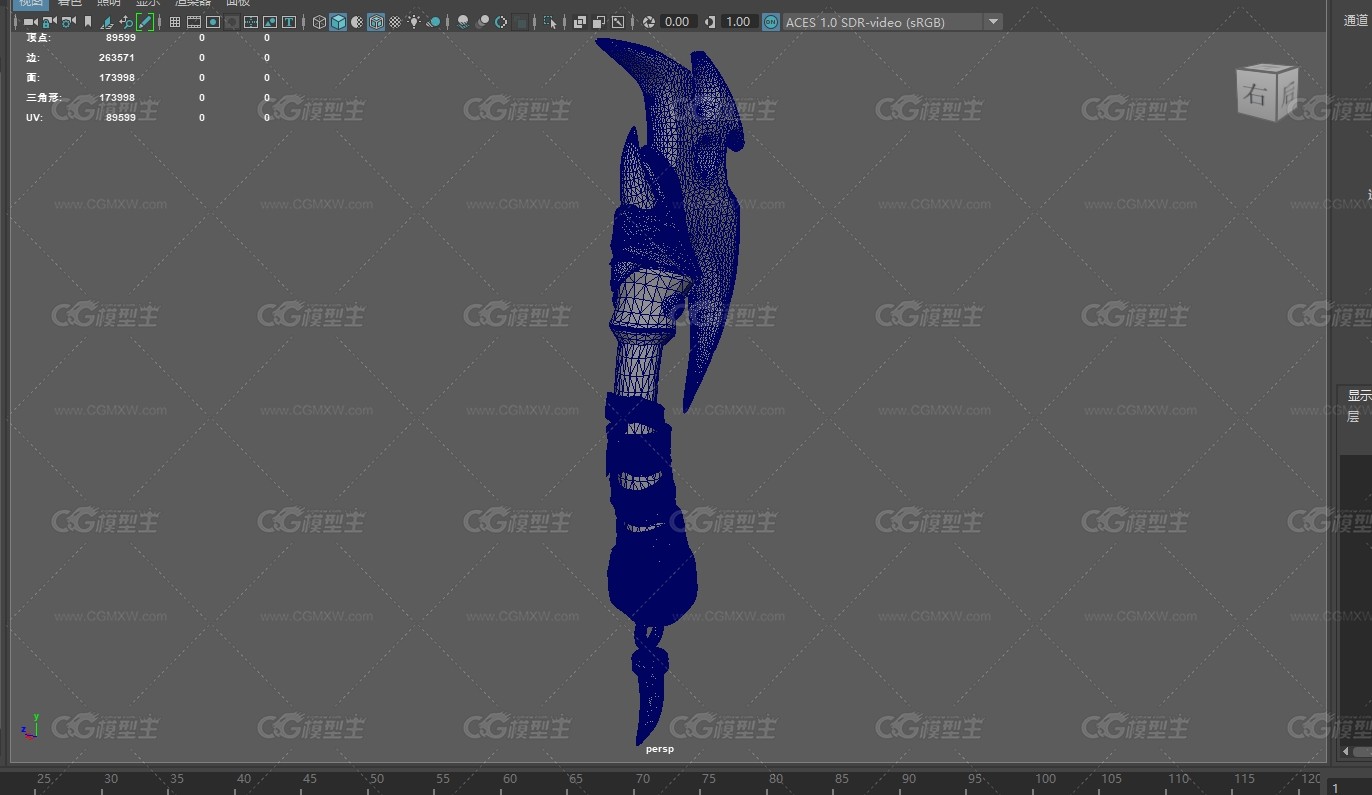Click the Depth of Field icon
Screen dimensions: 1372x795
[x=520, y=21]
